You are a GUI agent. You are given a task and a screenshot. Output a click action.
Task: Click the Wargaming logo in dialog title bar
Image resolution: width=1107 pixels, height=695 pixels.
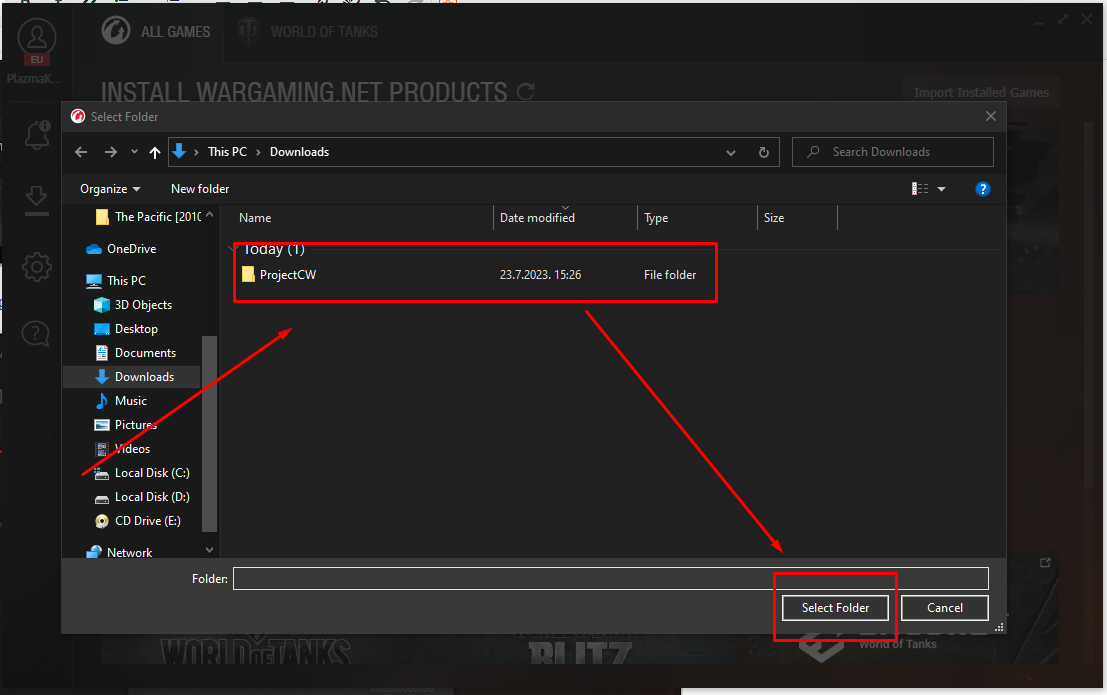(78, 117)
